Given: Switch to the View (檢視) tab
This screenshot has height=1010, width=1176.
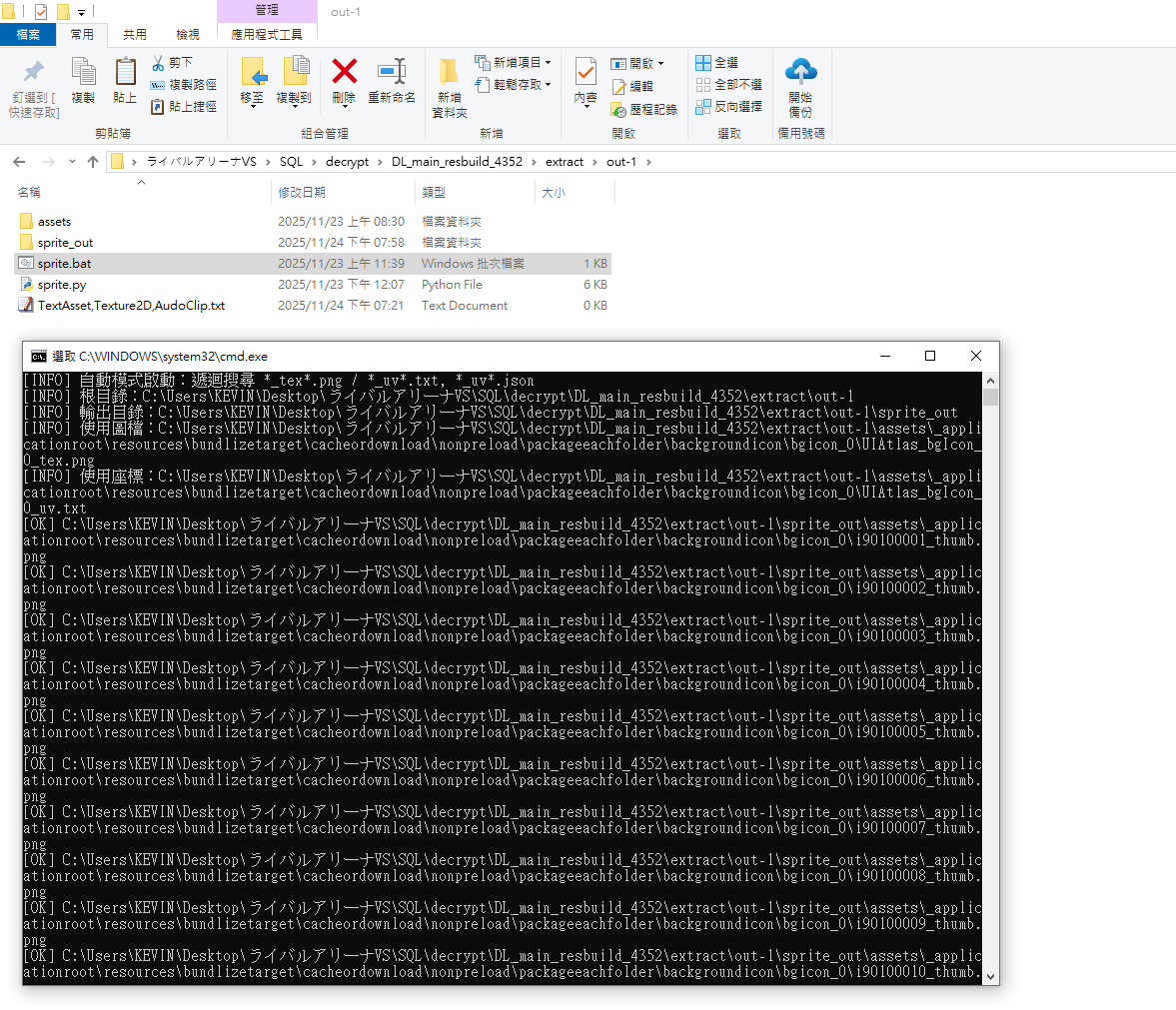Looking at the screenshot, I should (188, 35).
